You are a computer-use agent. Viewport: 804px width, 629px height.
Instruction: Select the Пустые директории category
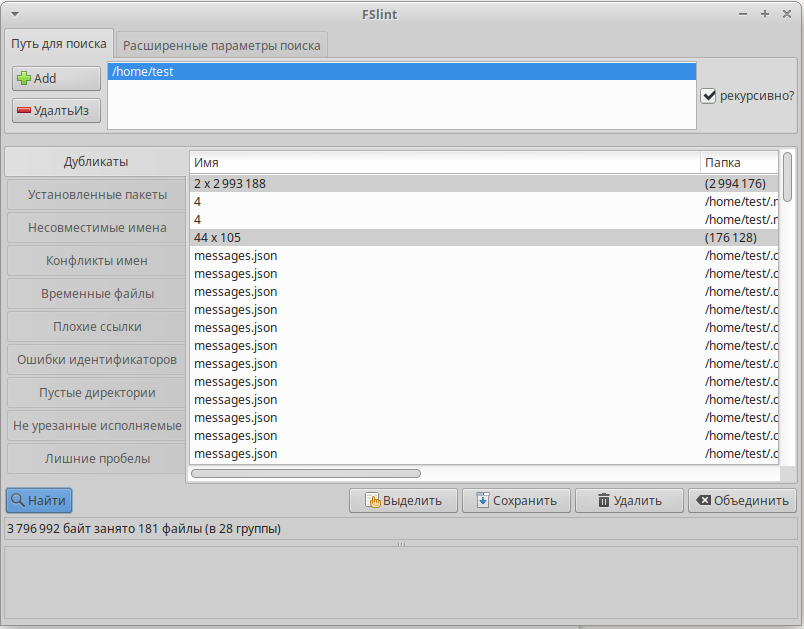pos(97,392)
